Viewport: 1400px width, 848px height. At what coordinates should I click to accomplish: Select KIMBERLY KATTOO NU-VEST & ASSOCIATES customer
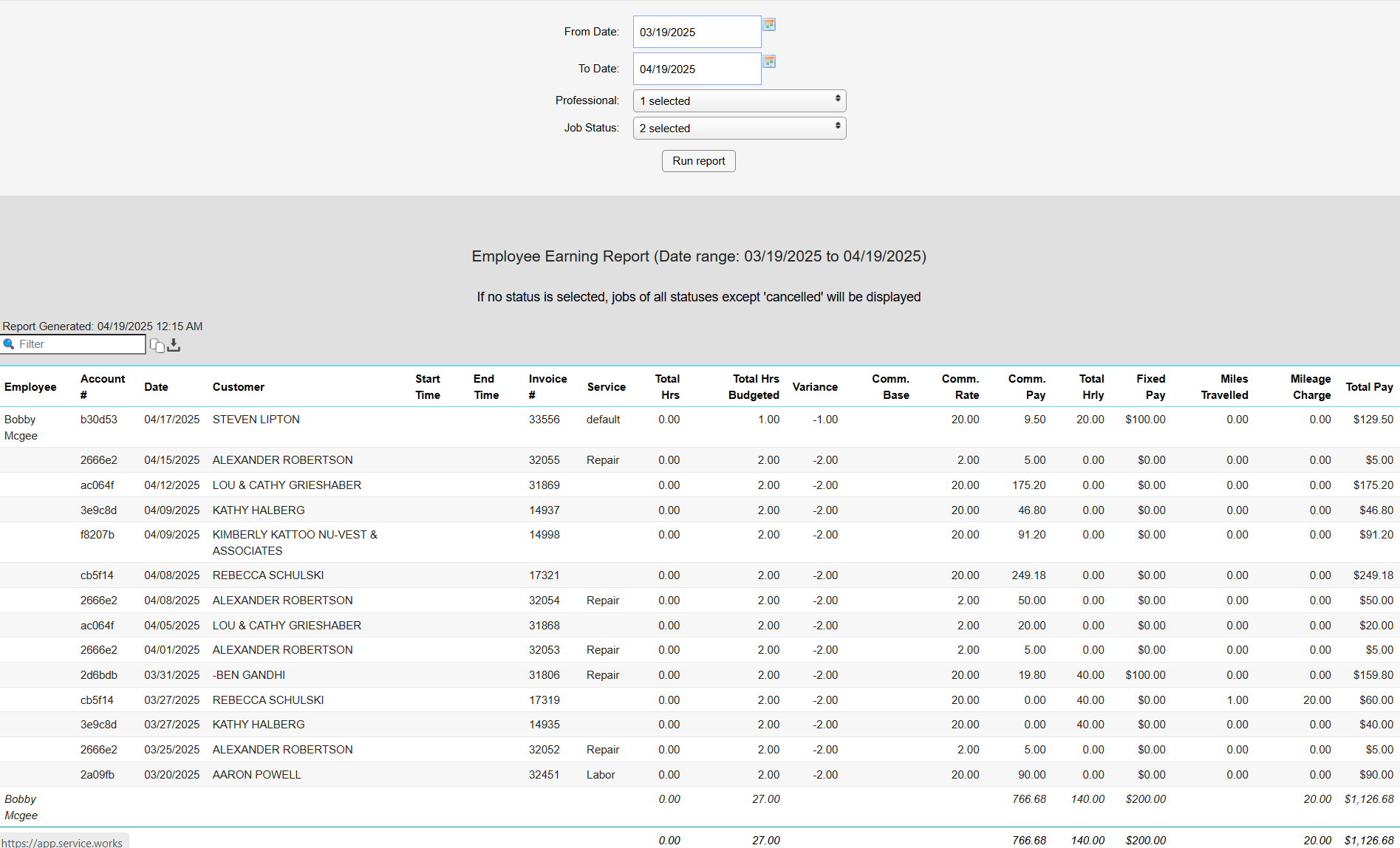[x=295, y=543]
